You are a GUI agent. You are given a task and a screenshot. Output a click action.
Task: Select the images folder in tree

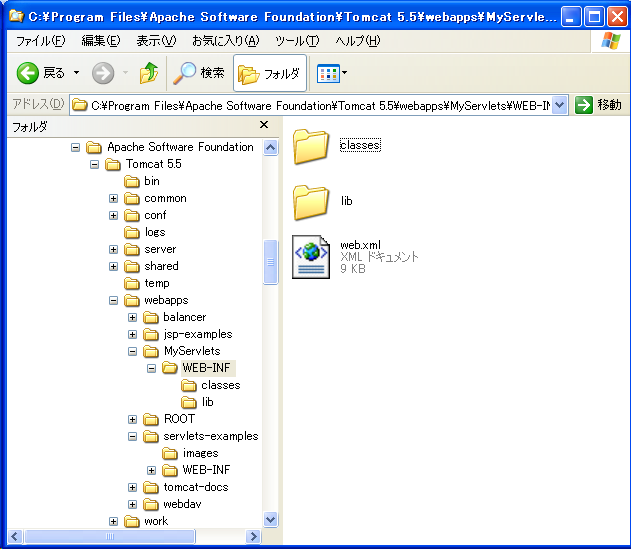(x=190, y=453)
